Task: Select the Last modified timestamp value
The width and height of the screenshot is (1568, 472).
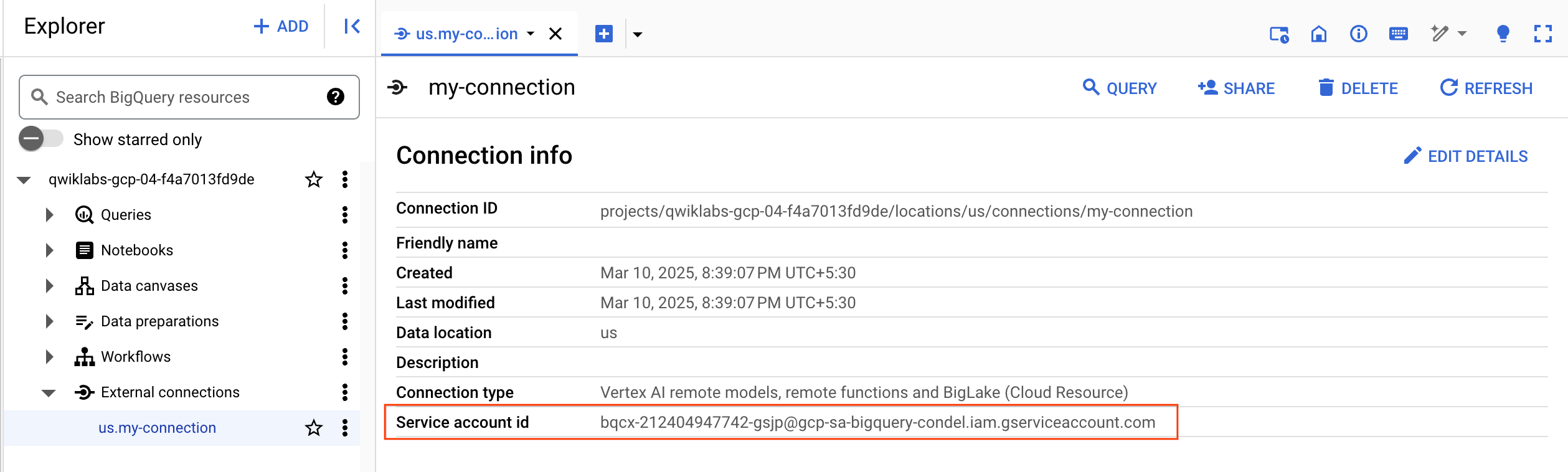Action: point(728,303)
